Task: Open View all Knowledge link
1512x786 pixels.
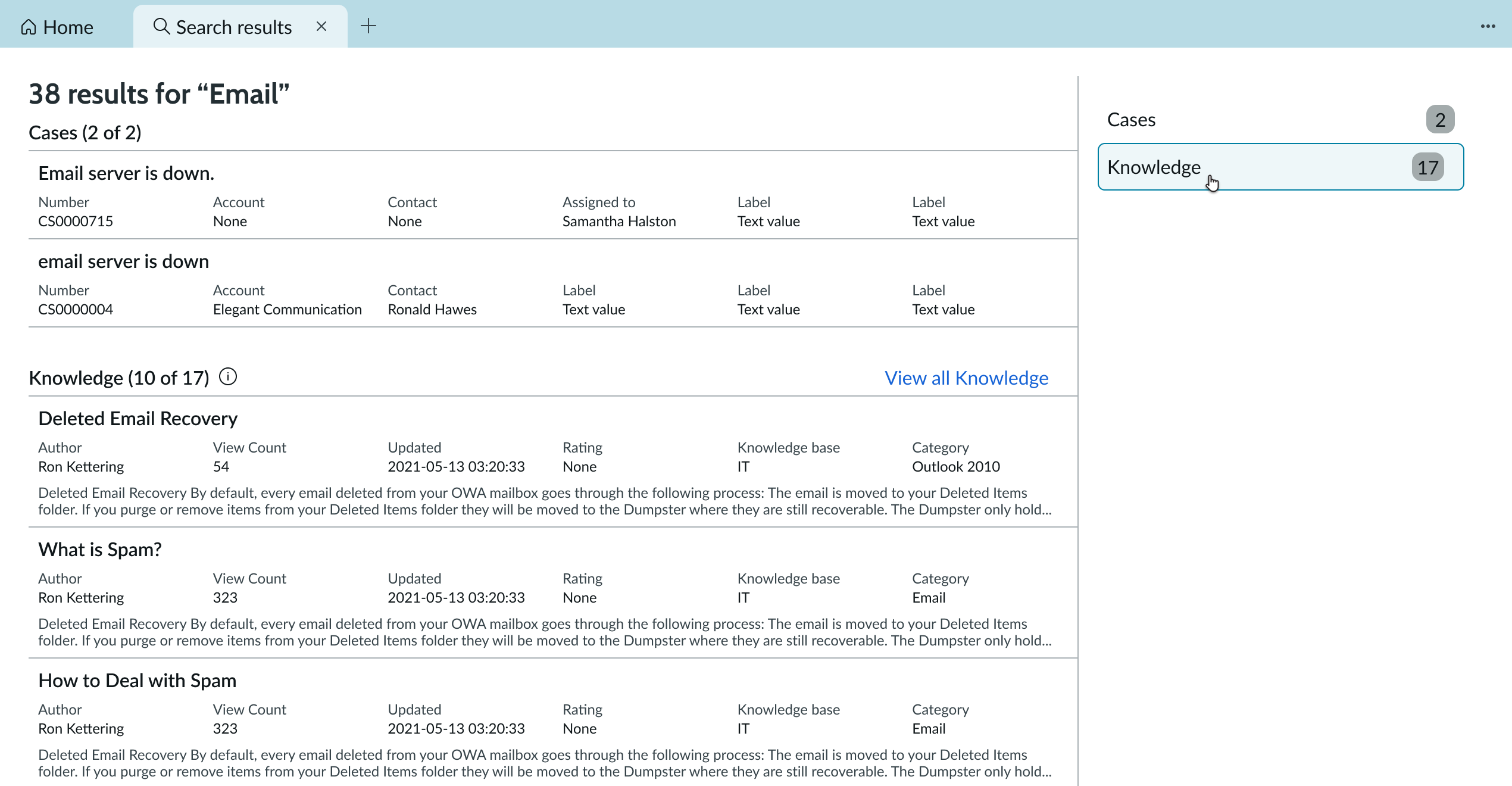Action: (x=966, y=378)
